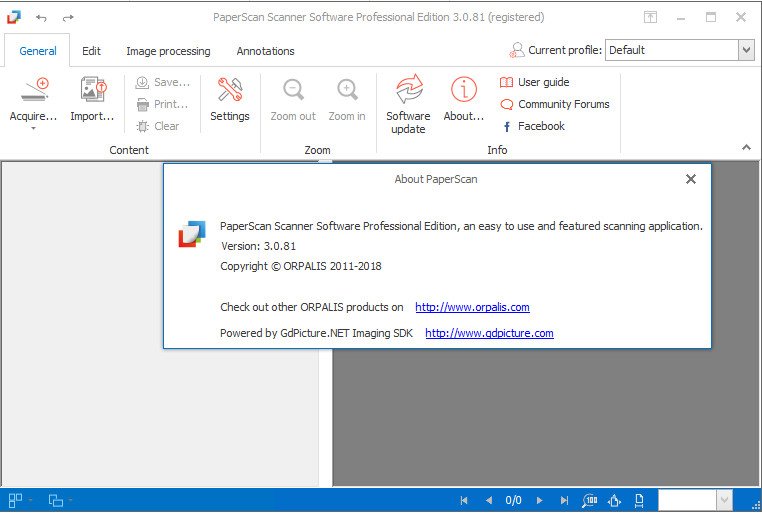This screenshot has height=513, width=762.
Task: Expand the Acquire dropdown arrow
Action: pyautogui.click(x=34, y=129)
